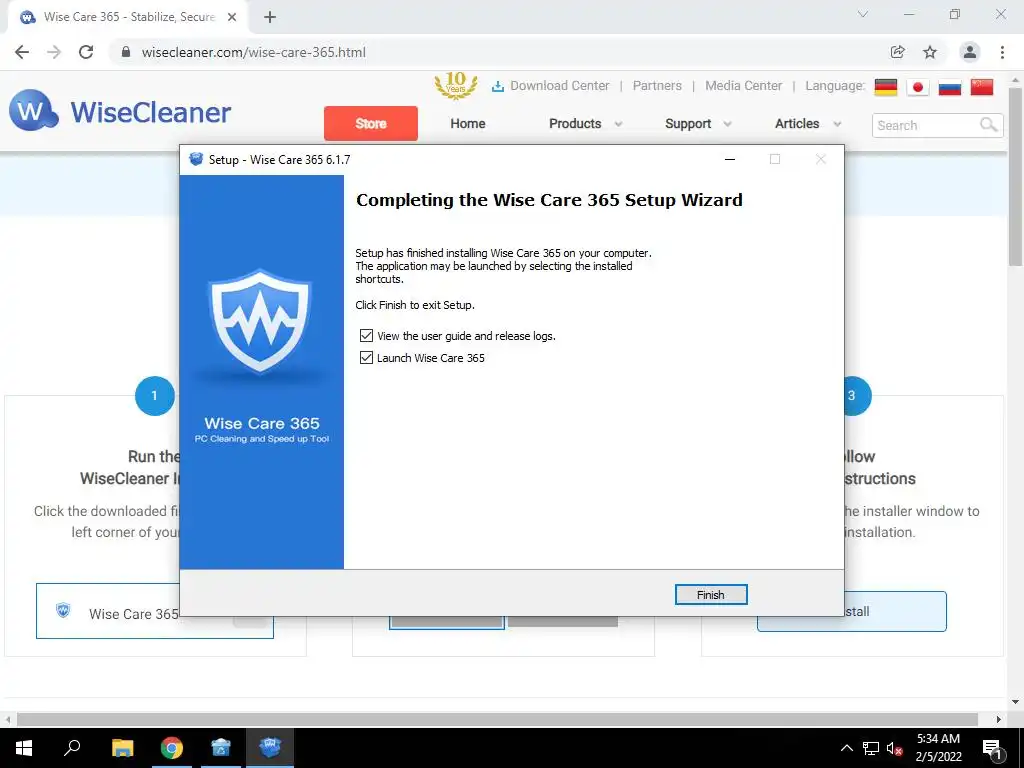Close the Wise Care 365 tab
The width and height of the screenshot is (1024, 768).
coord(232,17)
